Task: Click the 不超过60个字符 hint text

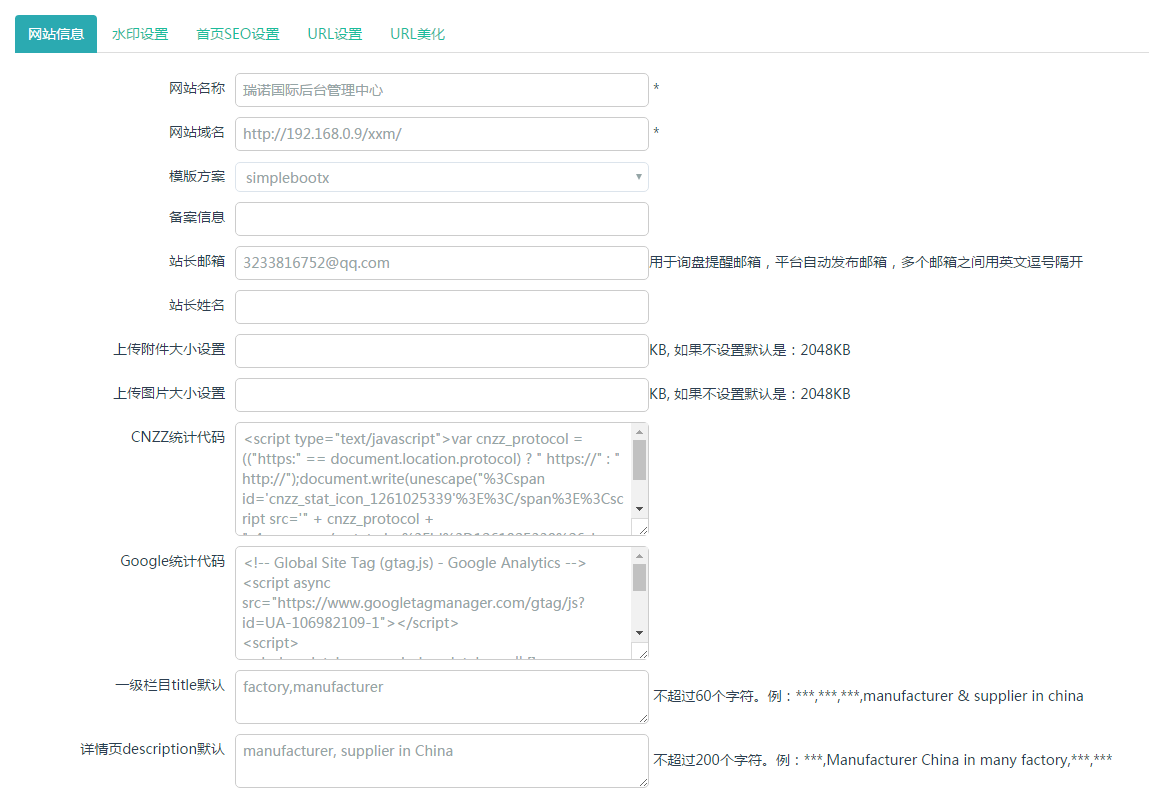Action: pos(868,696)
